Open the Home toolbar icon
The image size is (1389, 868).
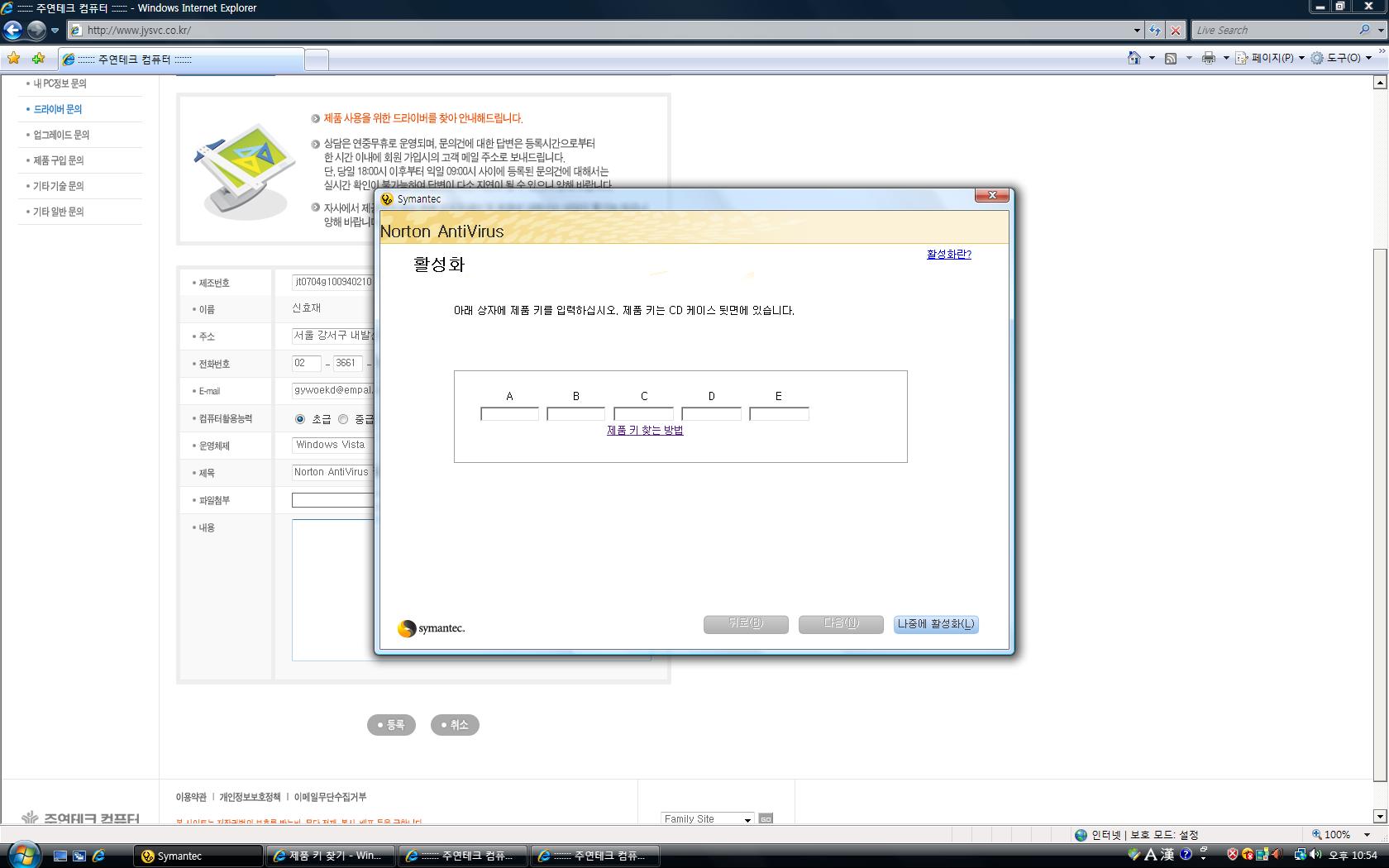1134,58
